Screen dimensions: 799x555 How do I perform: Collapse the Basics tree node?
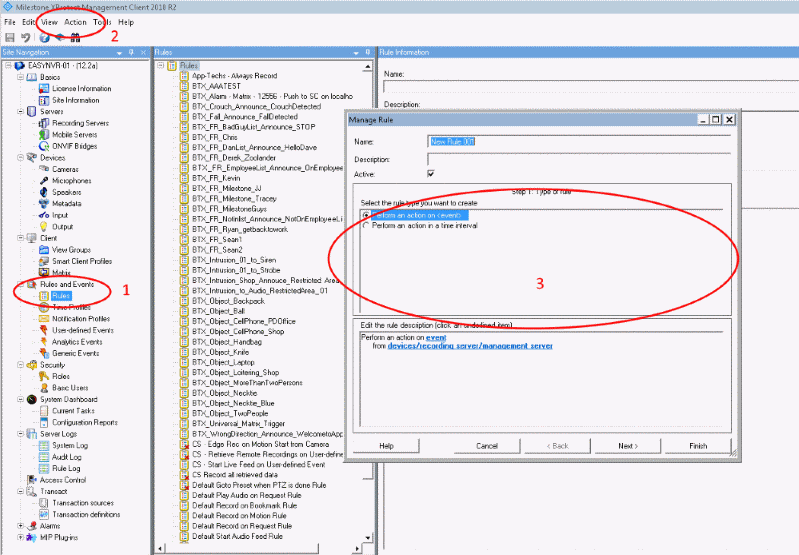coord(20,77)
